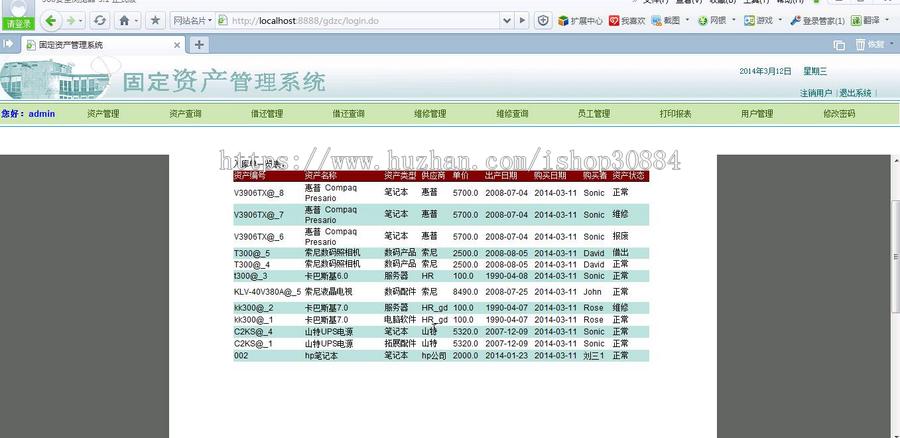Click the 我喜欢 toolbar button

pyautogui.click(x=627, y=21)
